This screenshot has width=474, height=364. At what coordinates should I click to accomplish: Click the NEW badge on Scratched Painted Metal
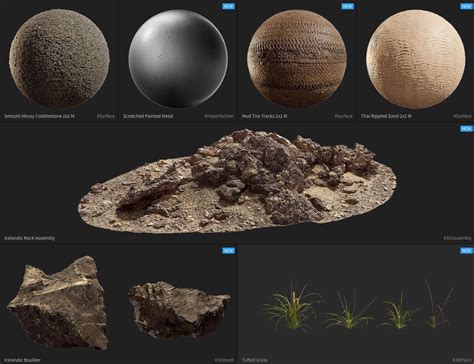point(228,6)
